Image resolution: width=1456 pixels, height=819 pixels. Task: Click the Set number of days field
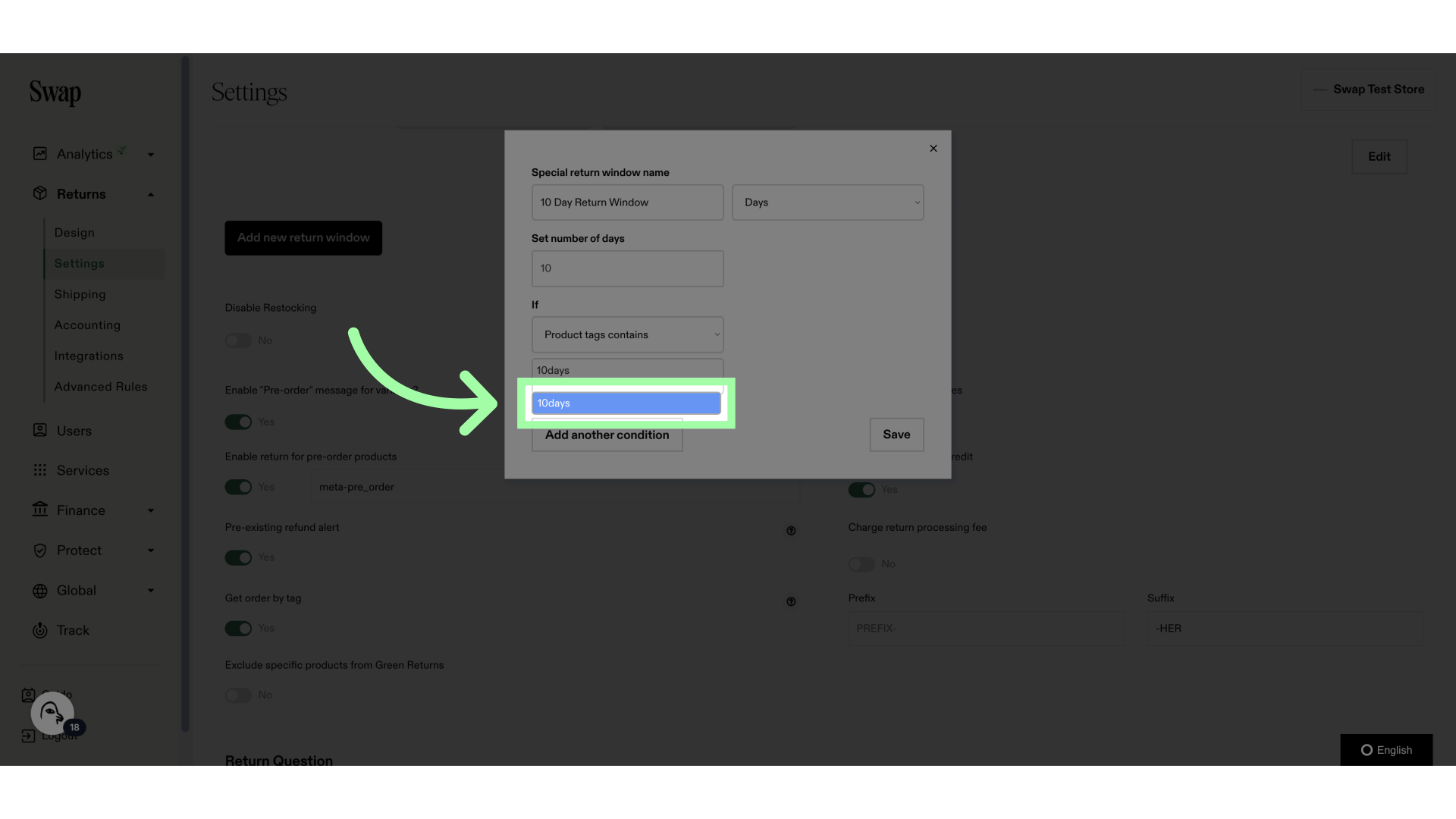click(x=627, y=268)
